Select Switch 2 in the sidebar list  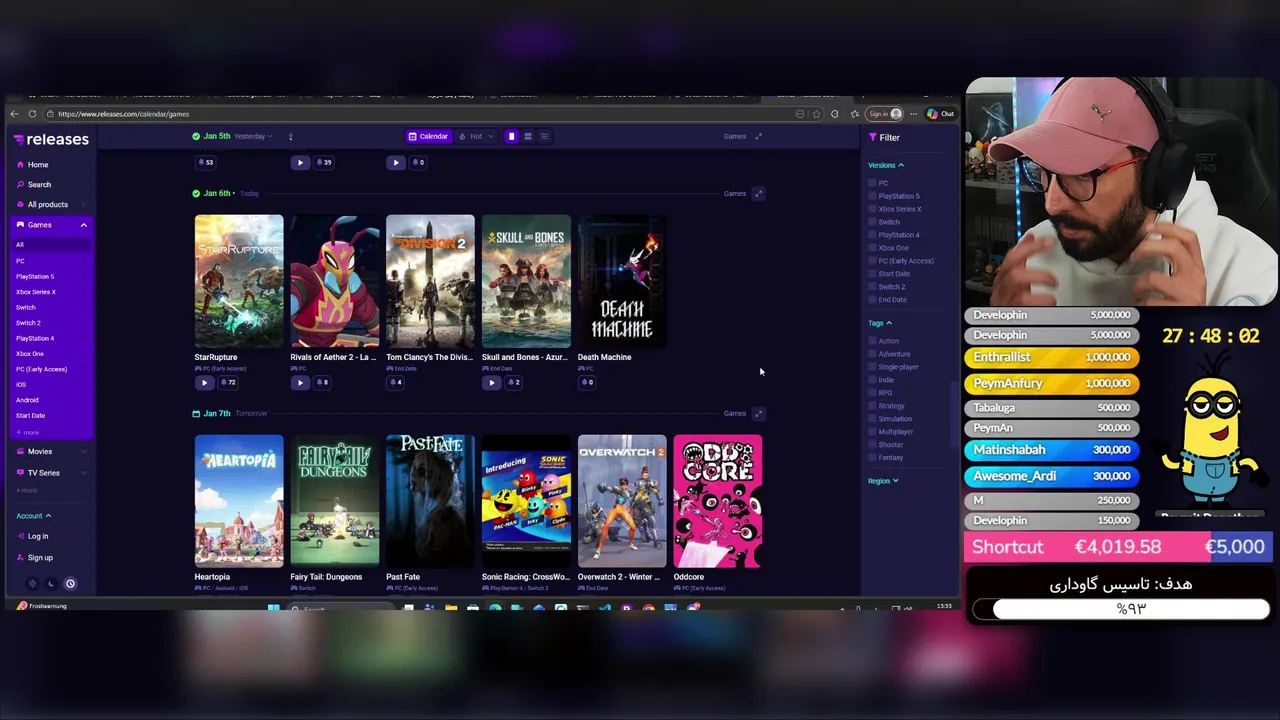pos(28,323)
